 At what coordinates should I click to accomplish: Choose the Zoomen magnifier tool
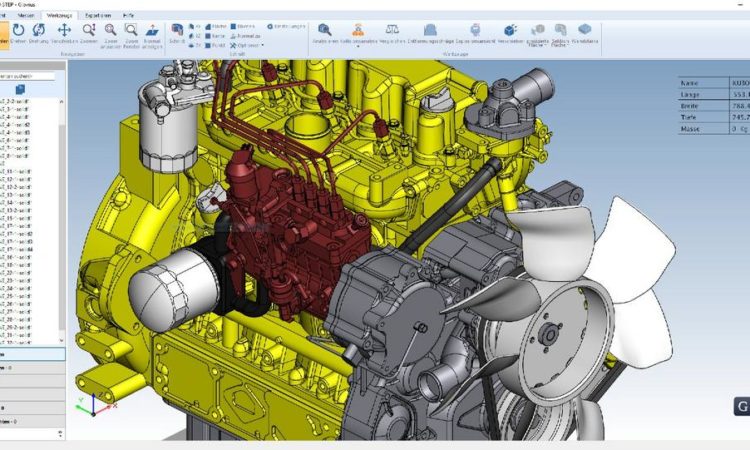(x=89, y=34)
